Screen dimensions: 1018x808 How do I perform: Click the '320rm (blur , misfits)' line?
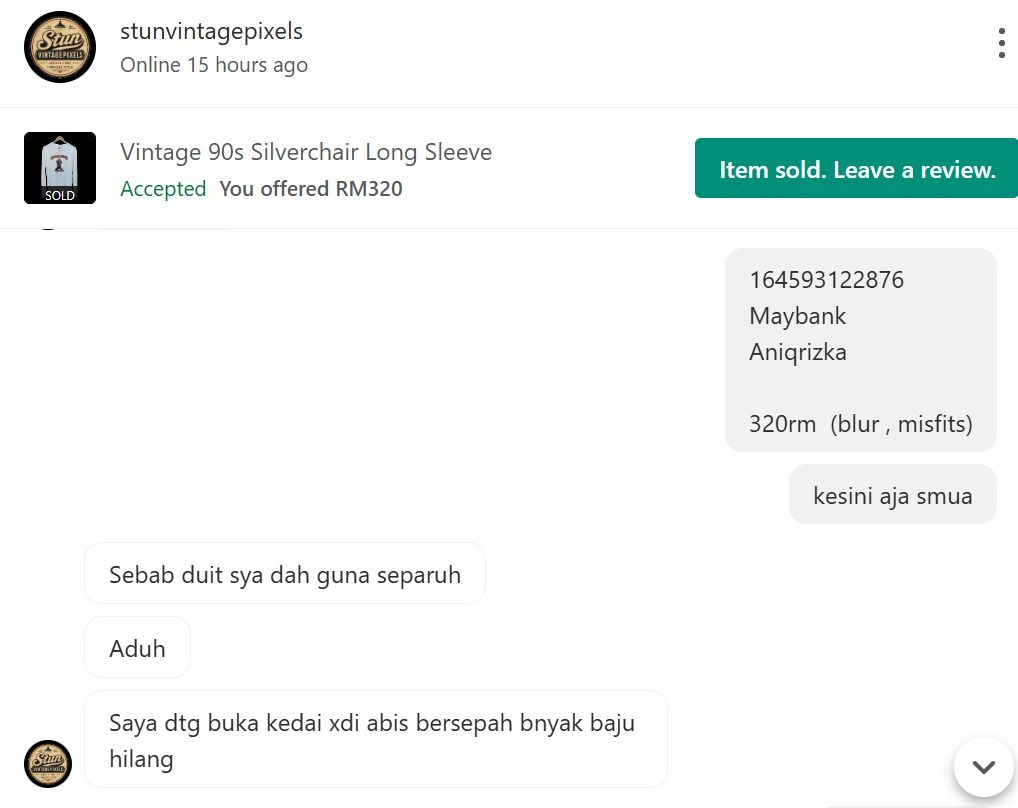(861, 424)
